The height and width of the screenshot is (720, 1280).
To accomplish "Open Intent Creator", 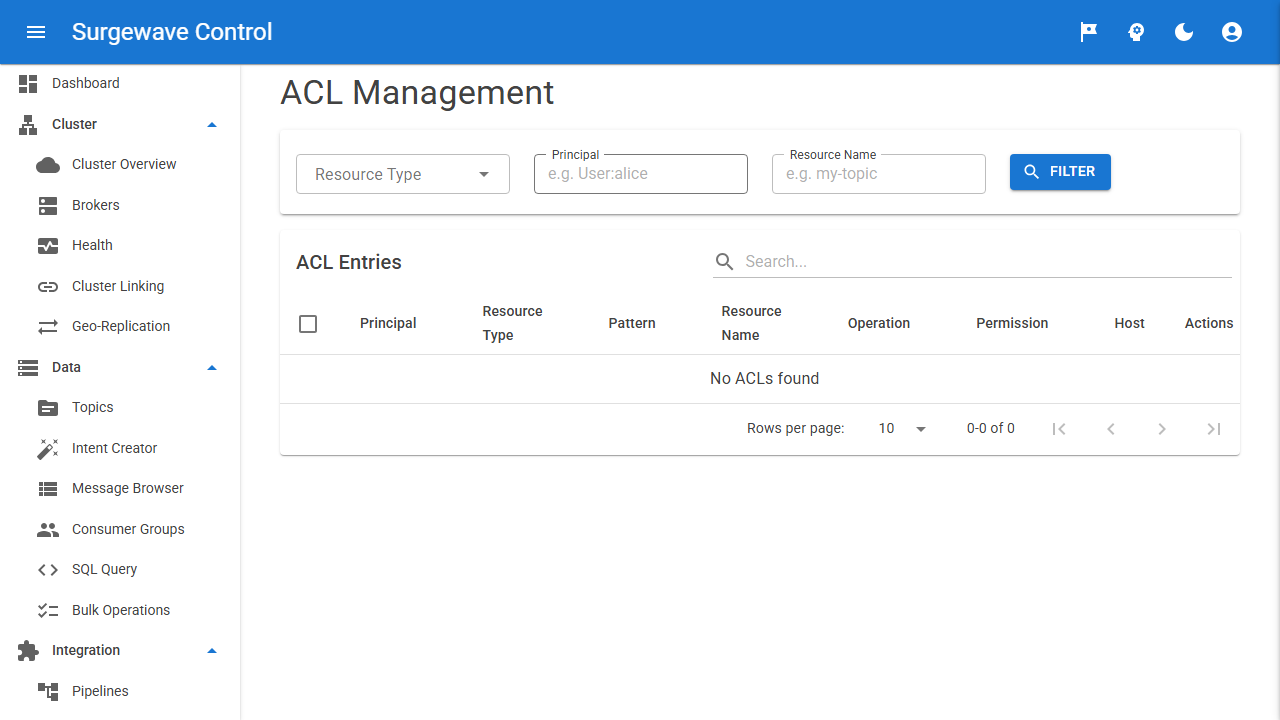I will click(120, 448).
